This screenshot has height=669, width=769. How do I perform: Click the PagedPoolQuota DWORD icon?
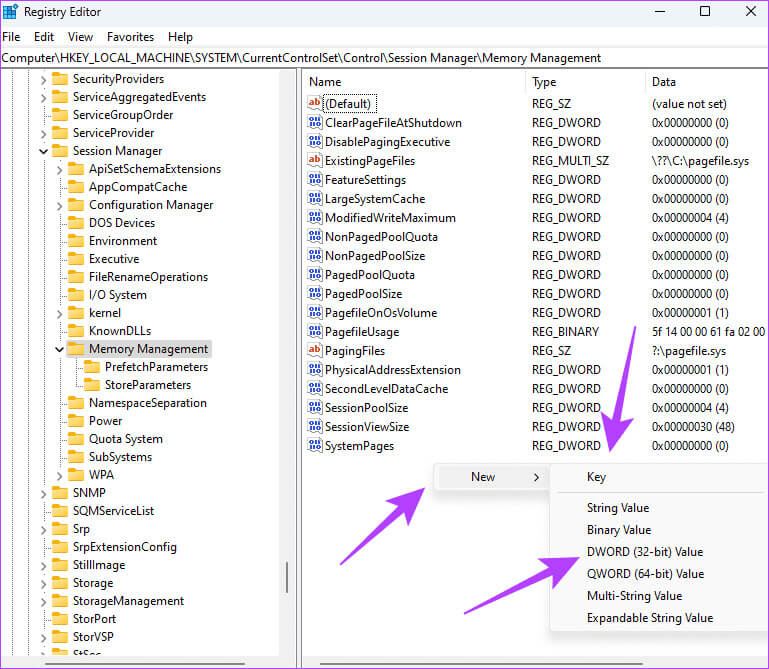(314, 274)
